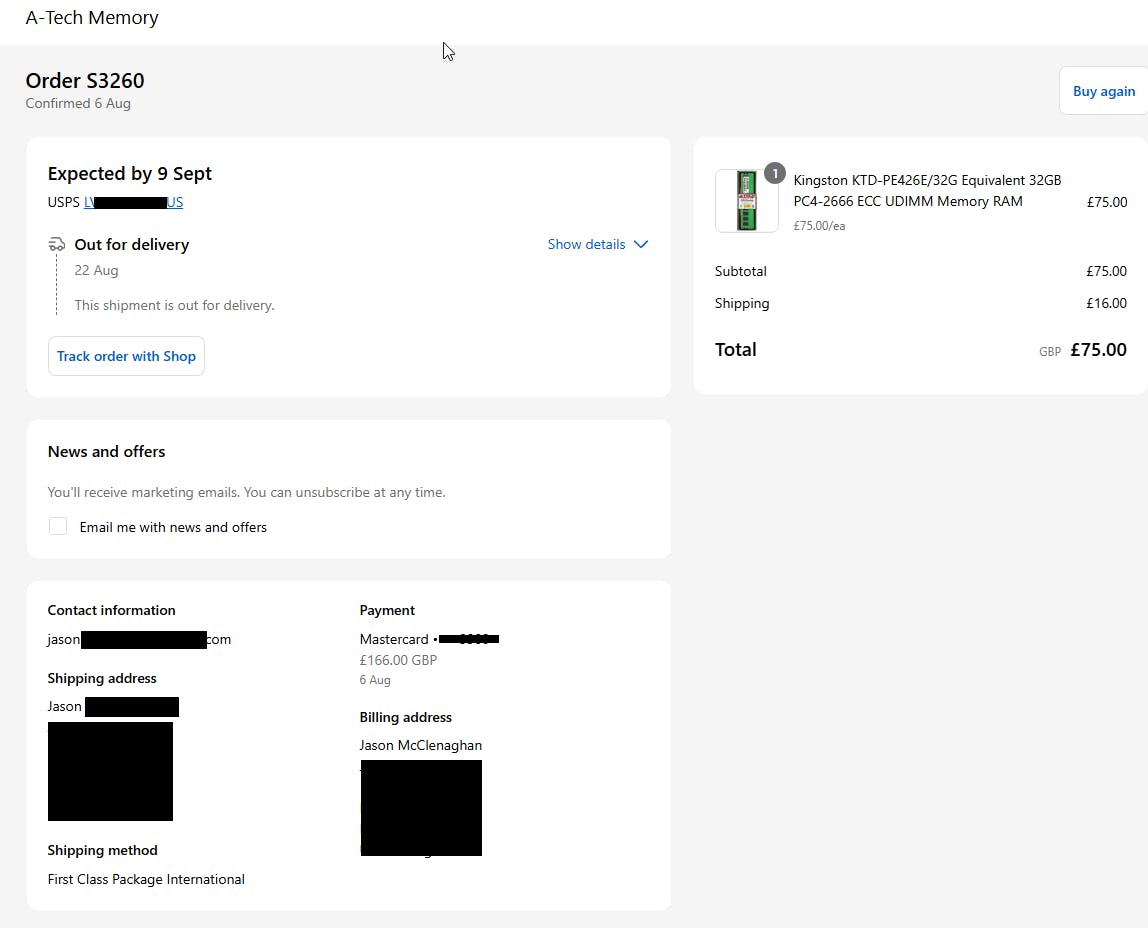
Task: Click the Mastercard payment entry
Action: pyautogui.click(x=428, y=639)
